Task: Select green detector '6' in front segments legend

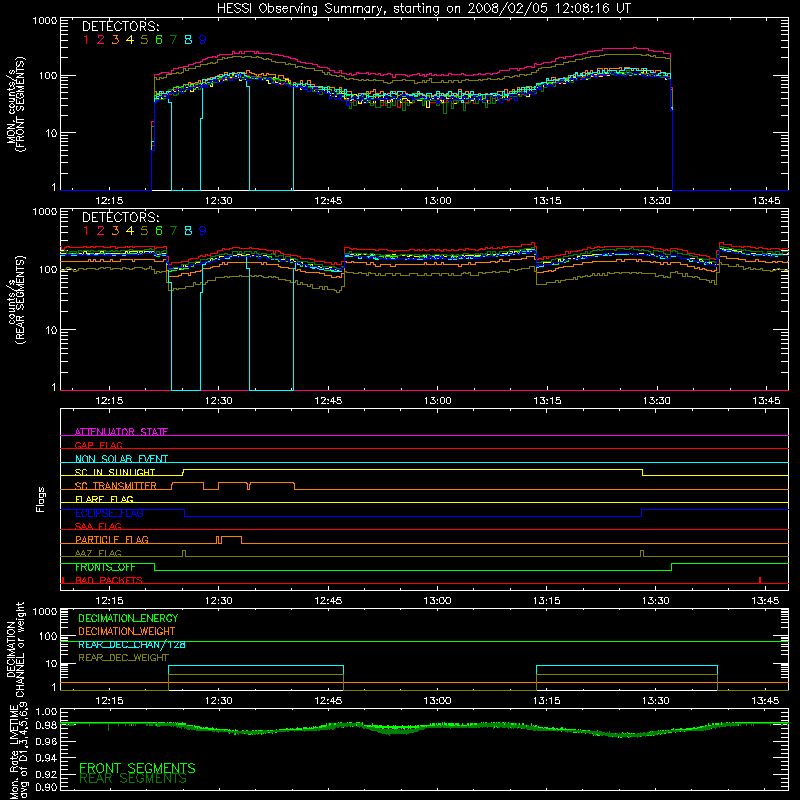Action: click(x=159, y=40)
